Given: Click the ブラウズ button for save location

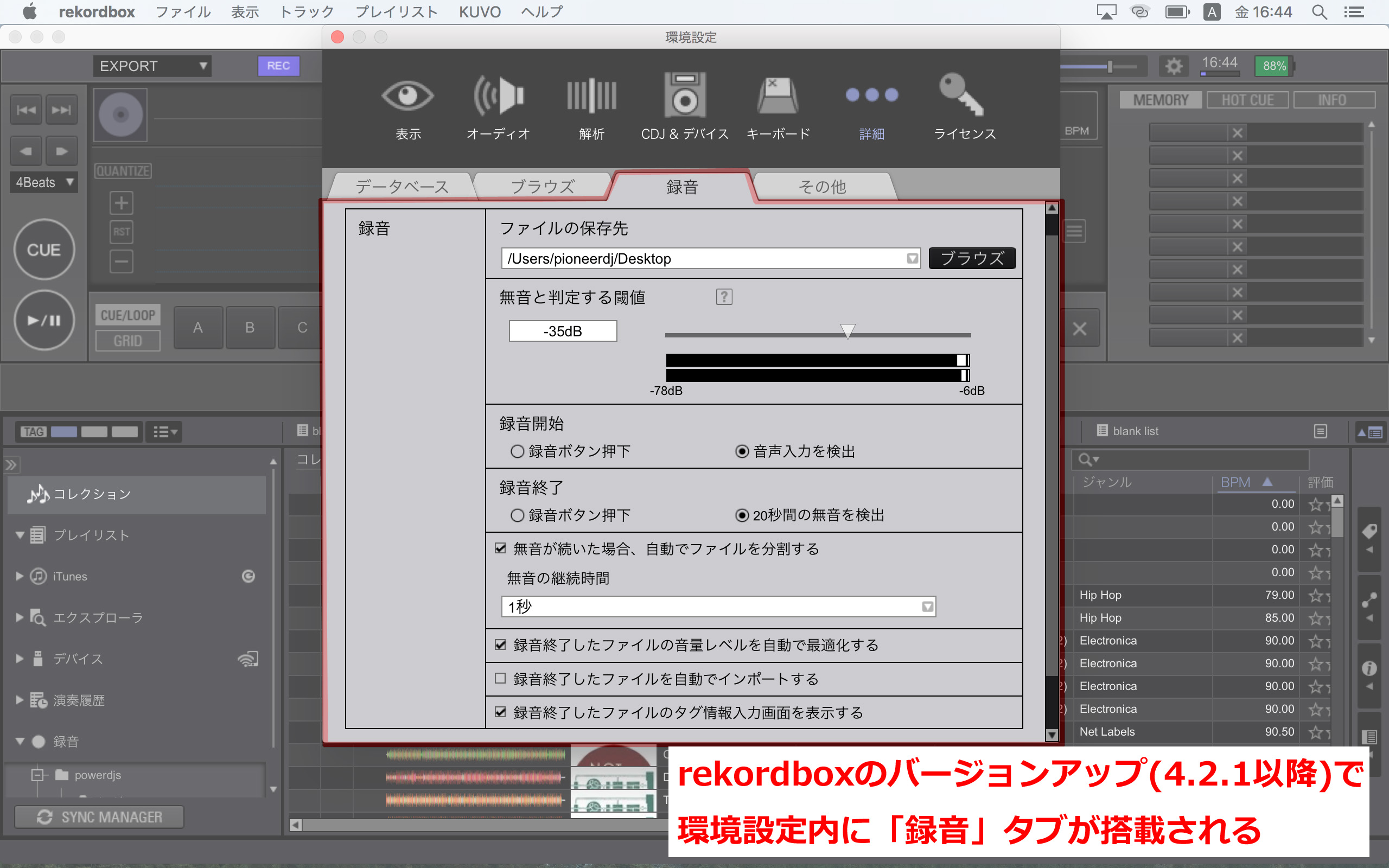Looking at the screenshot, I should [971, 258].
